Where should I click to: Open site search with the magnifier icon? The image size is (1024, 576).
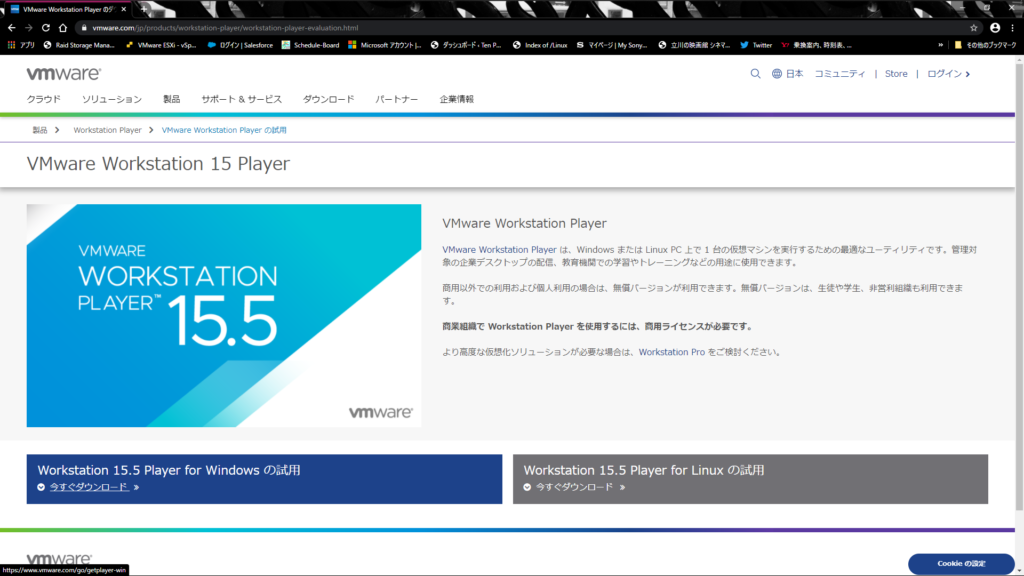click(756, 74)
